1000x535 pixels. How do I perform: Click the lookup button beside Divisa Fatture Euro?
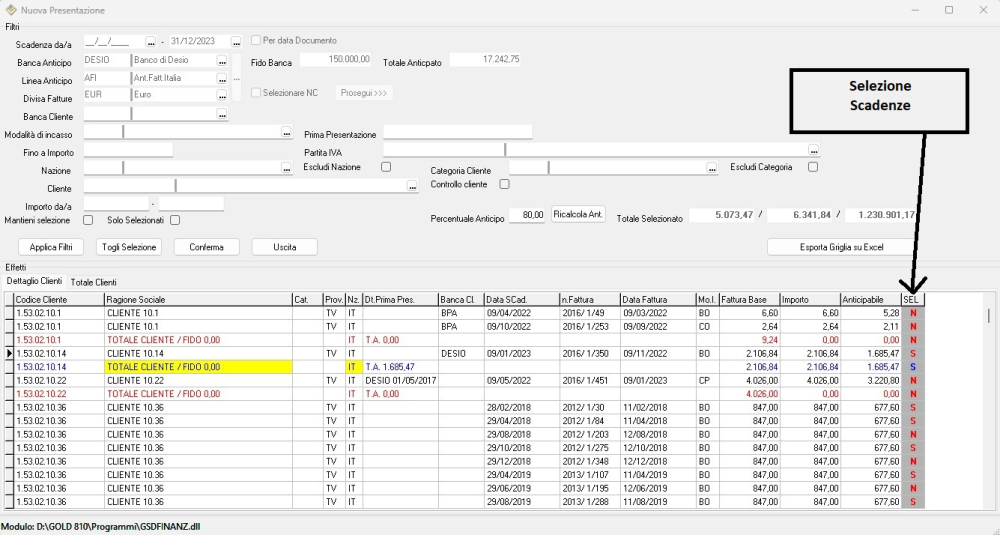point(222,96)
